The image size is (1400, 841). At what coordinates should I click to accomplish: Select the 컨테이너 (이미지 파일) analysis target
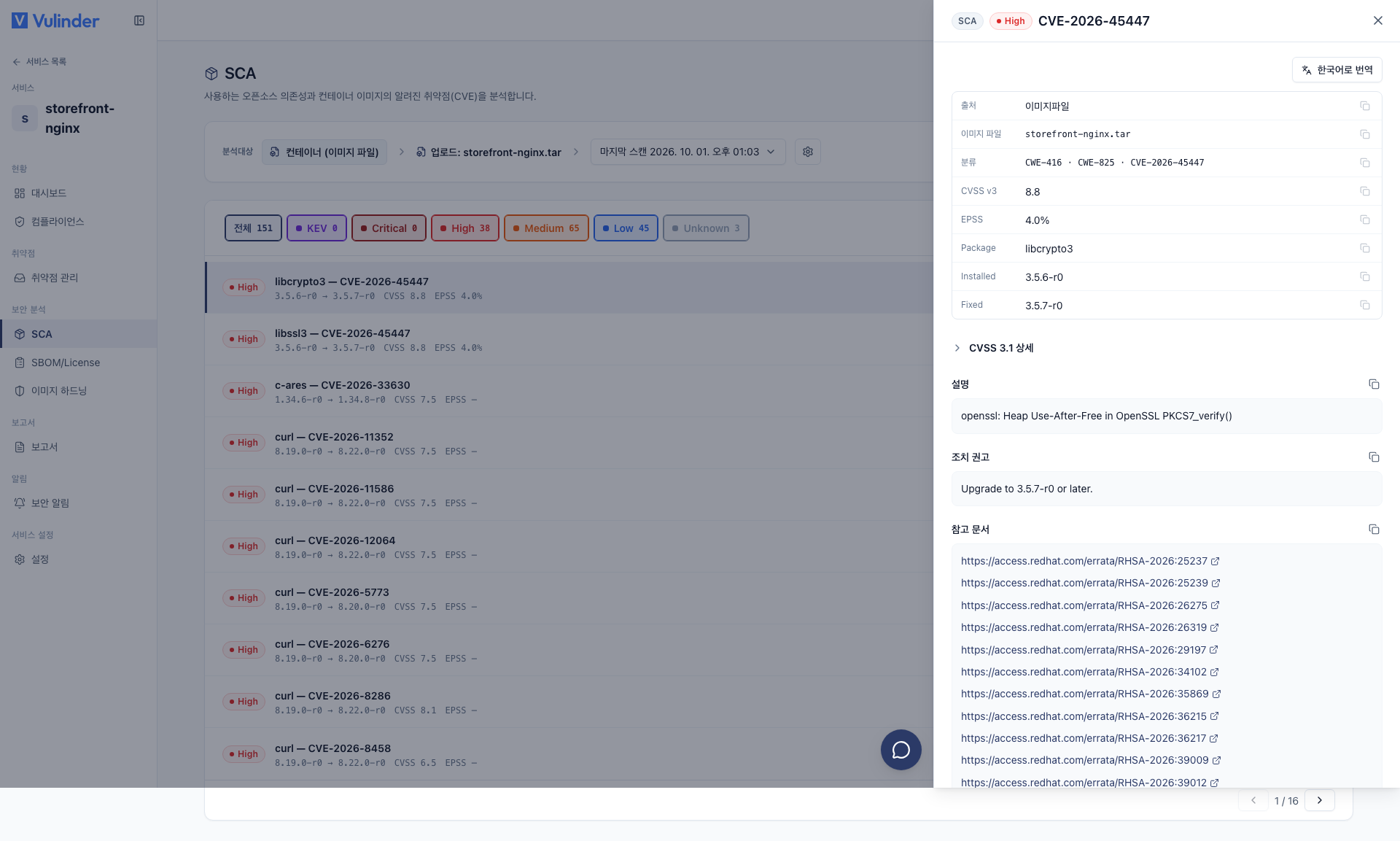324,152
